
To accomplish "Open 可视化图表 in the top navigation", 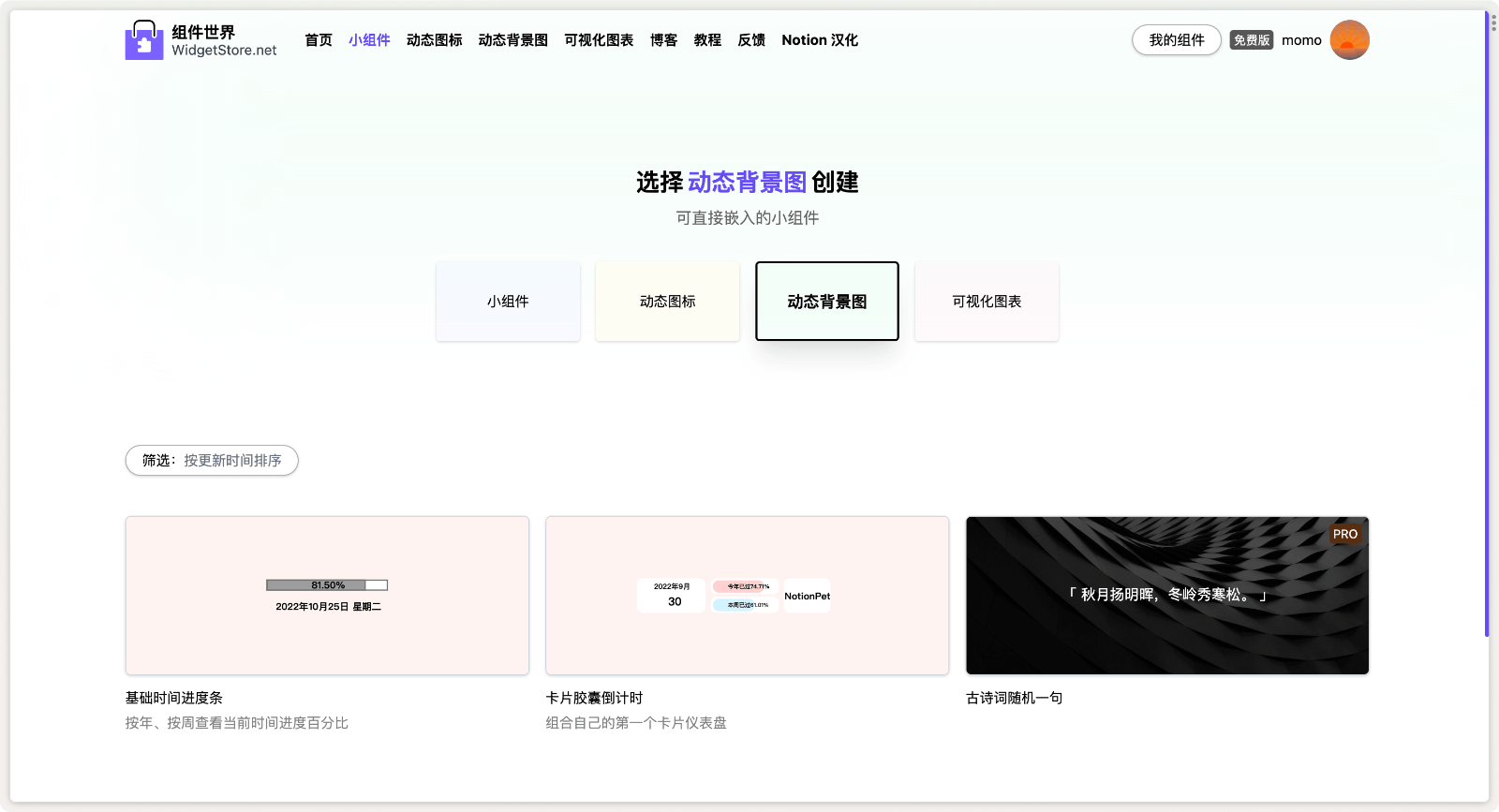I will [599, 40].
